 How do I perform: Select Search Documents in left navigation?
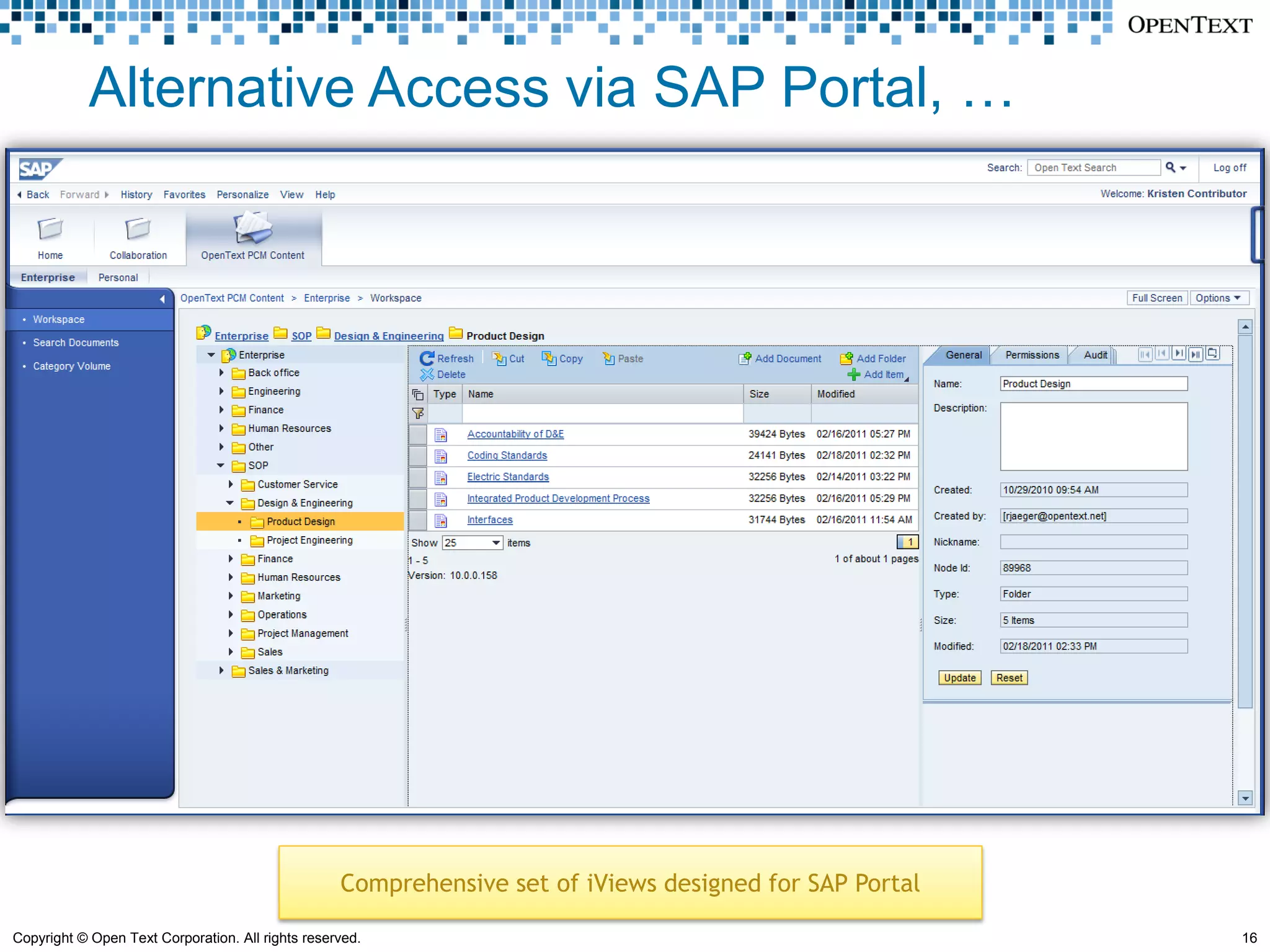click(x=76, y=343)
